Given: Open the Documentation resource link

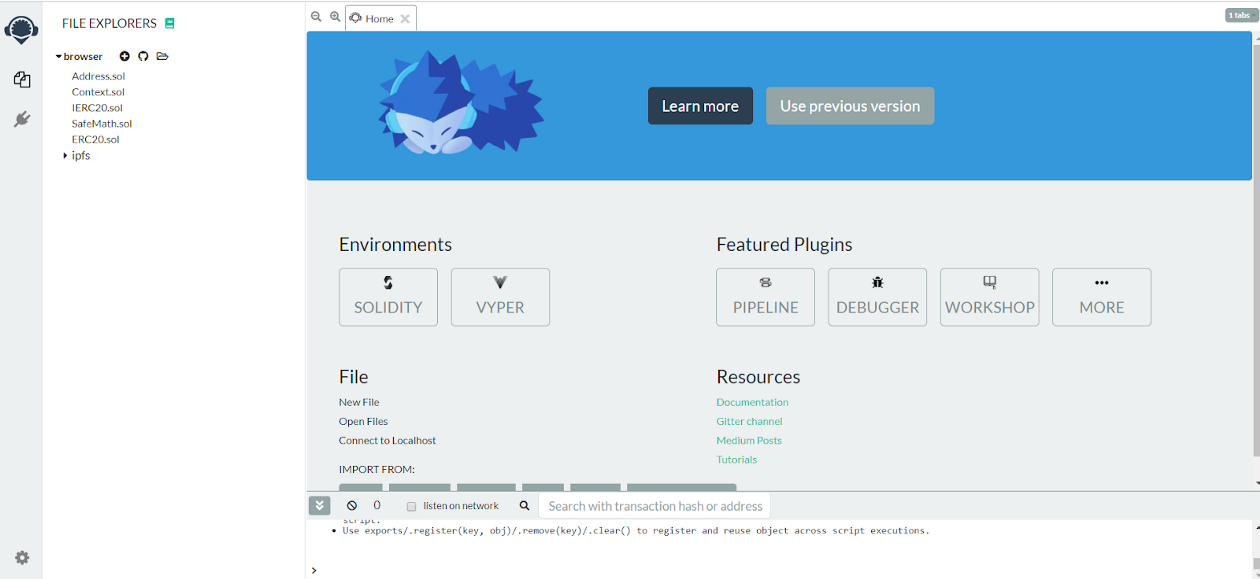Looking at the screenshot, I should [x=752, y=402].
